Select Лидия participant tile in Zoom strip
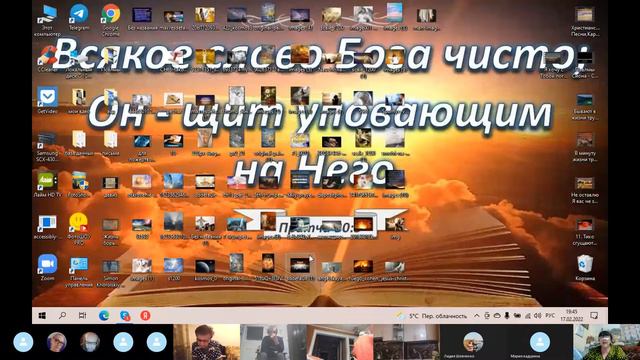 (x=473, y=342)
